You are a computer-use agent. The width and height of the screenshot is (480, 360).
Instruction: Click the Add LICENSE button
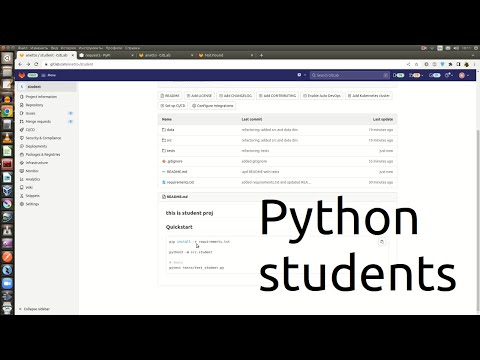tap(199, 96)
